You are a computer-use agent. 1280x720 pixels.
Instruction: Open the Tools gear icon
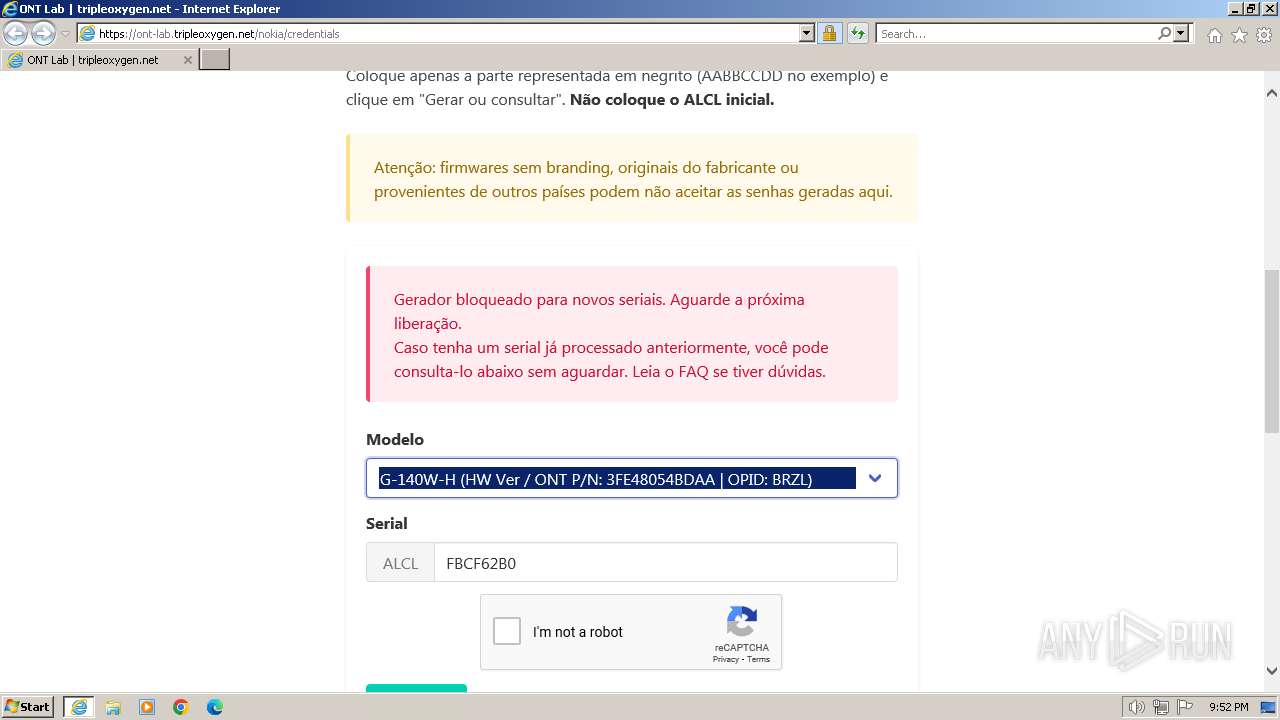[x=1264, y=35]
